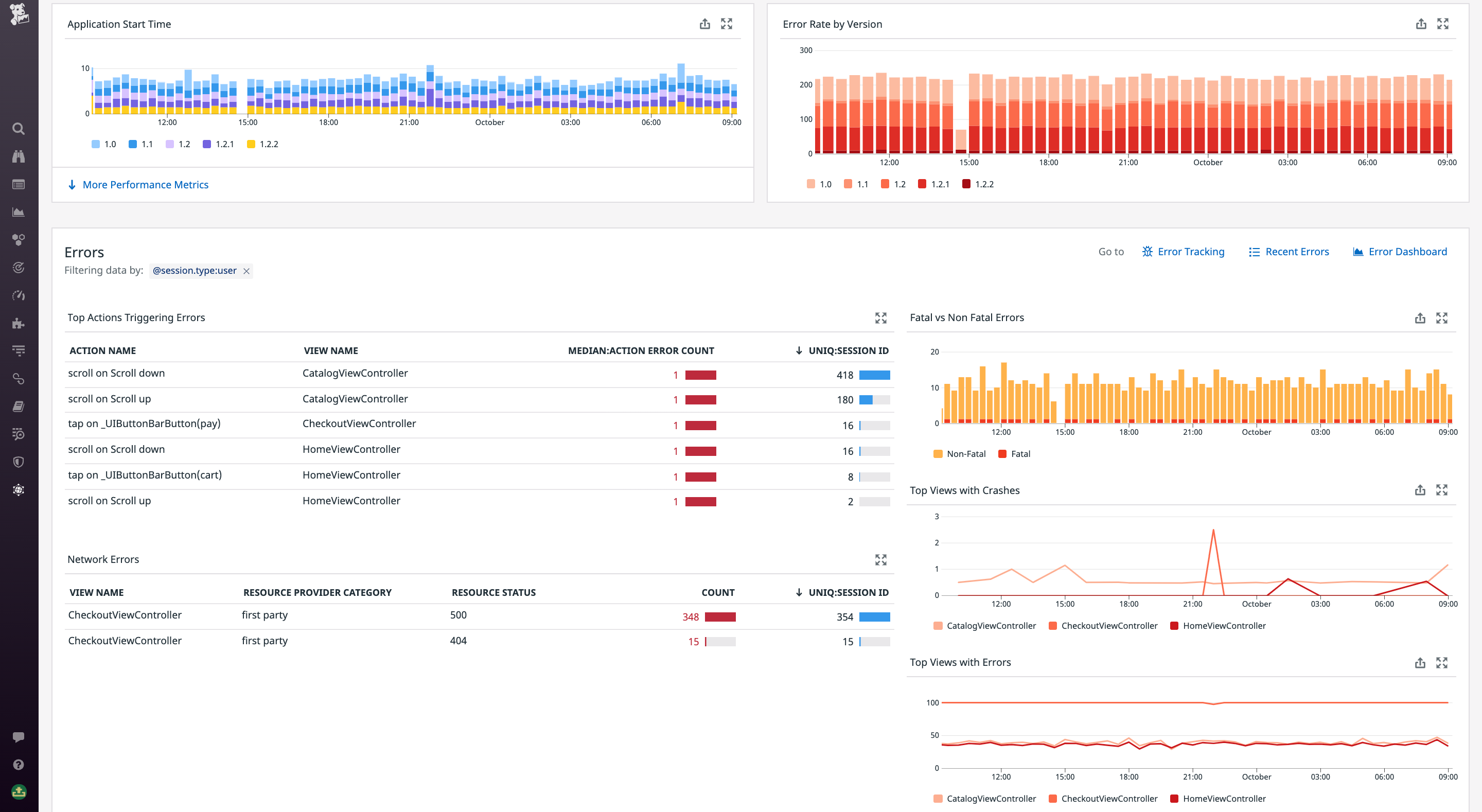Select the Security shield icon
Screen dimensions: 1482x812
[19, 462]
